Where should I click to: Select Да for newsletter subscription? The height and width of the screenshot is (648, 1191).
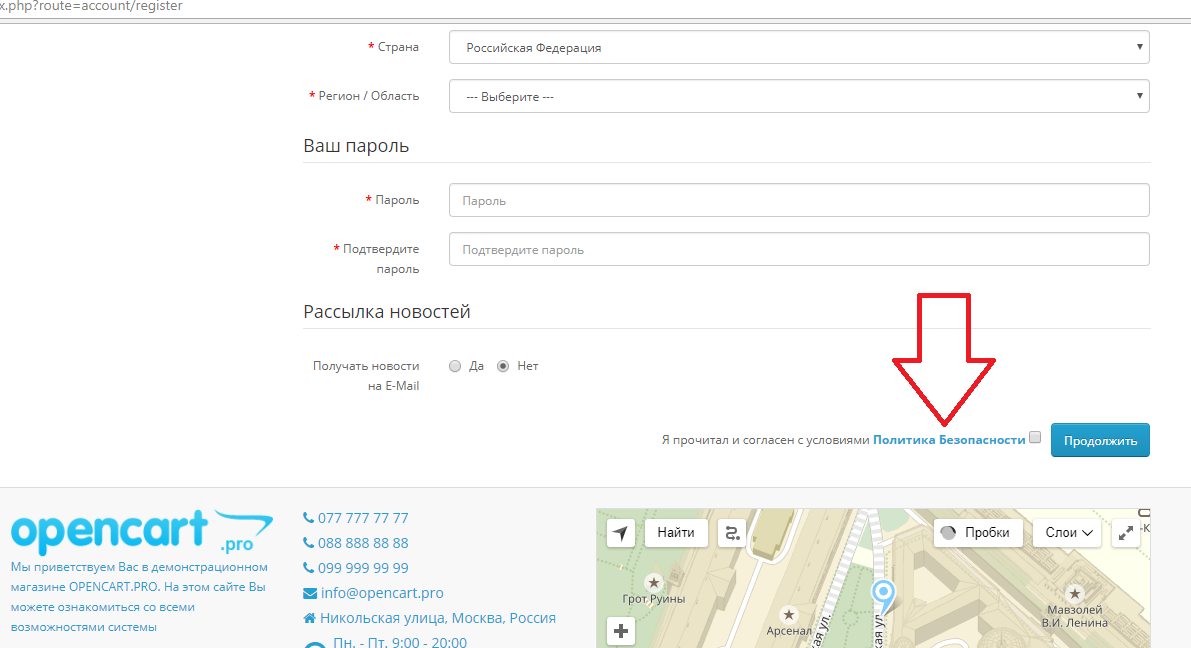(455, 366)
